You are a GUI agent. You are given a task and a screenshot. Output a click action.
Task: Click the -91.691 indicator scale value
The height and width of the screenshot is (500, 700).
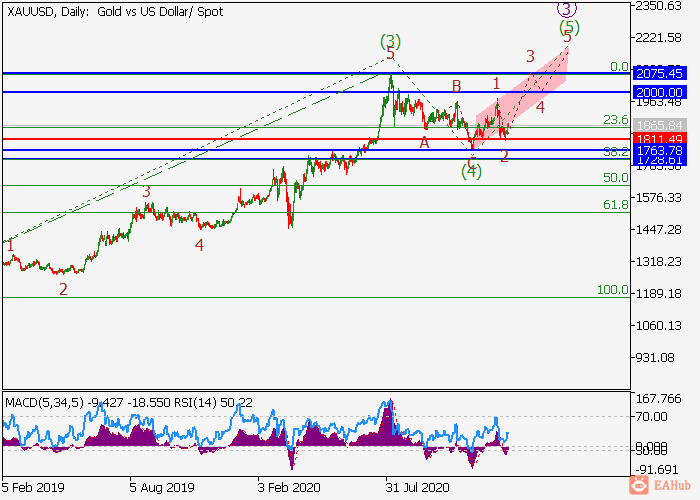point(658,470)
